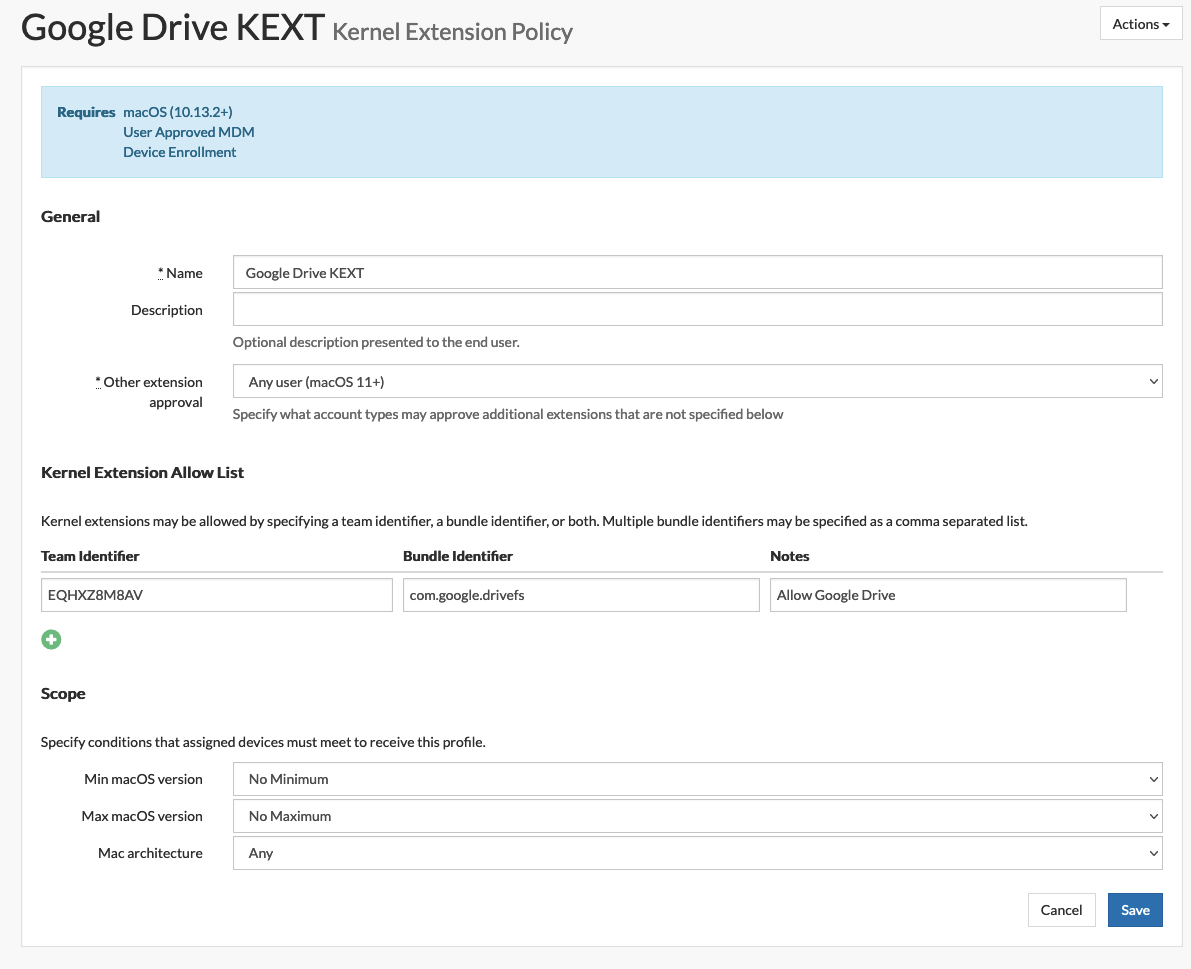The image size is (1191, 969).
Task: Click the Notes field Allow Google Drive
Action: point(948,595)
